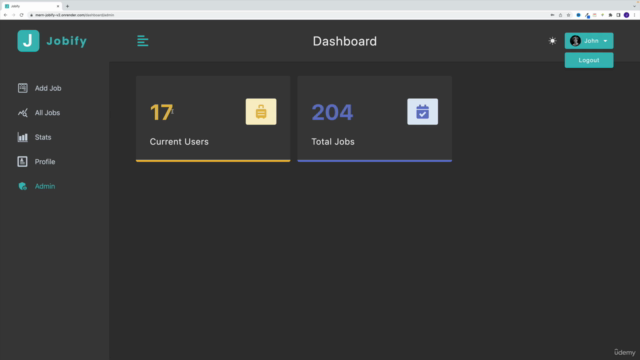Click the browser forward arrow
The height and width of the screenshot is (360, 640).
(x=13, y=15)
